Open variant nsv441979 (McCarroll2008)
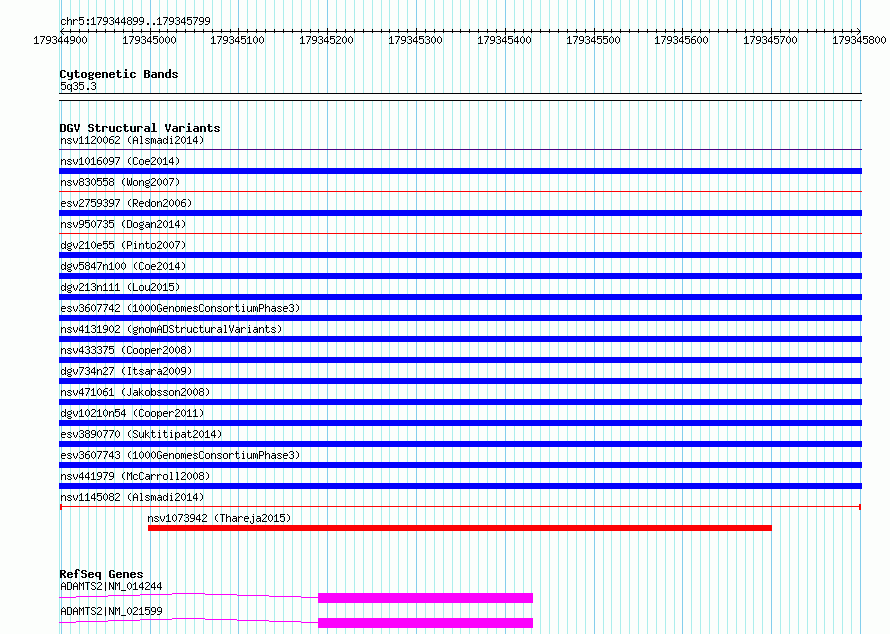Screen dimensions: 890x634 tap(135, 476)
